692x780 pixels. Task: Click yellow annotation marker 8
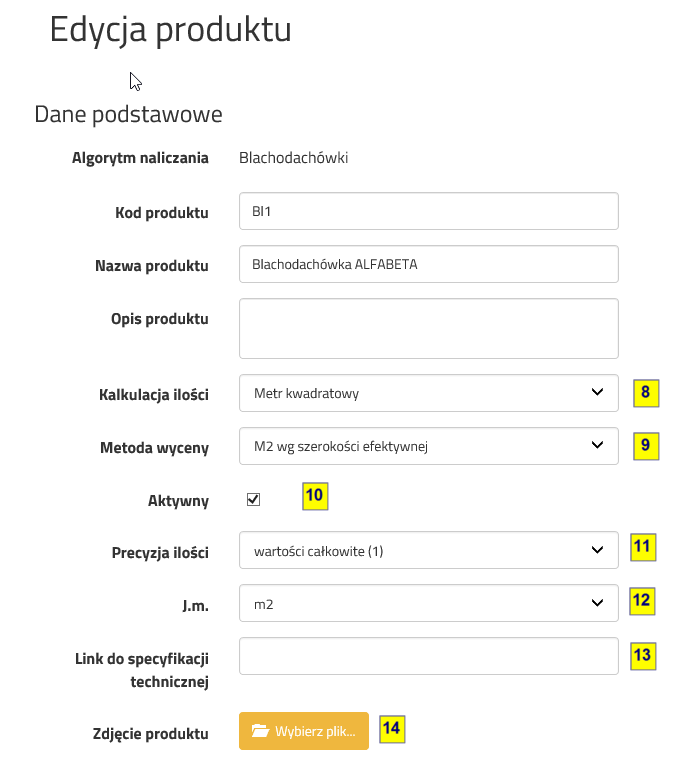(x=646, y=393)
